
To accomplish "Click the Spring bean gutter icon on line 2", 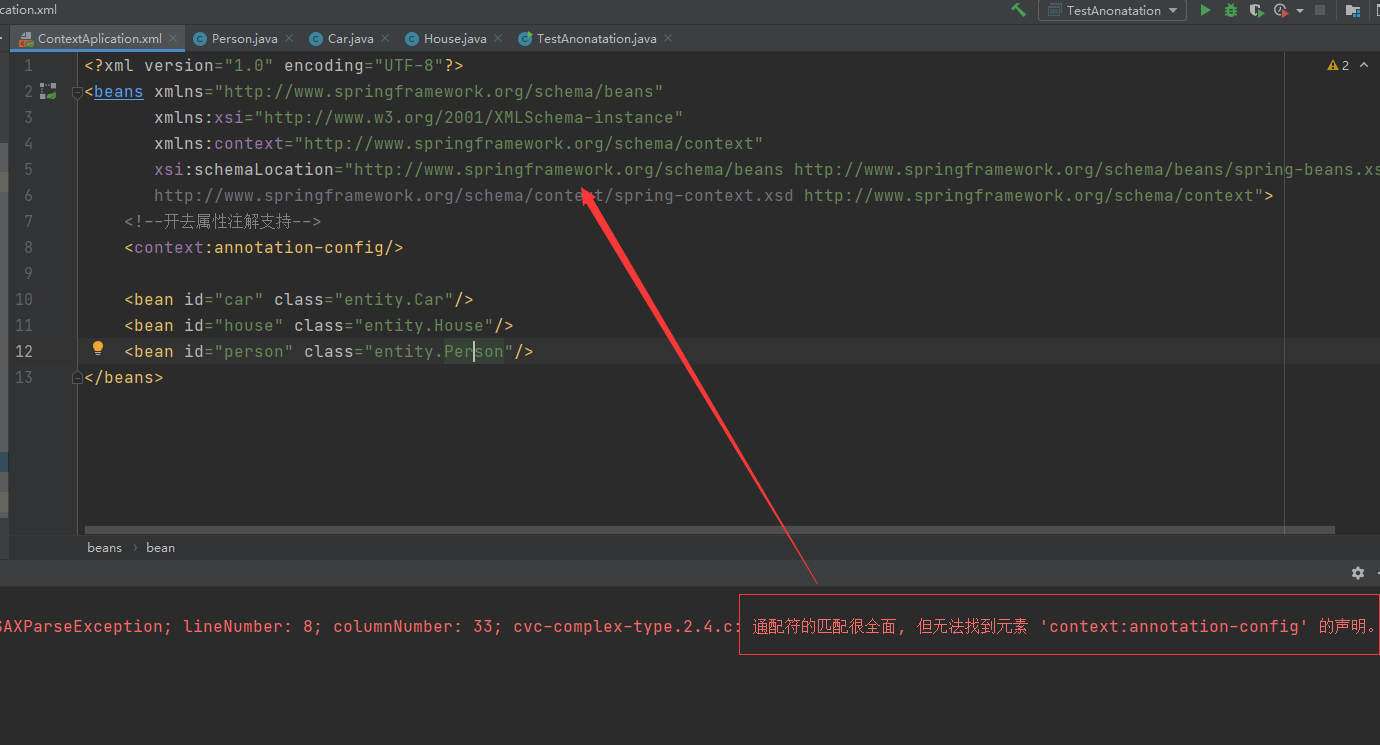I will click(48, 91).
